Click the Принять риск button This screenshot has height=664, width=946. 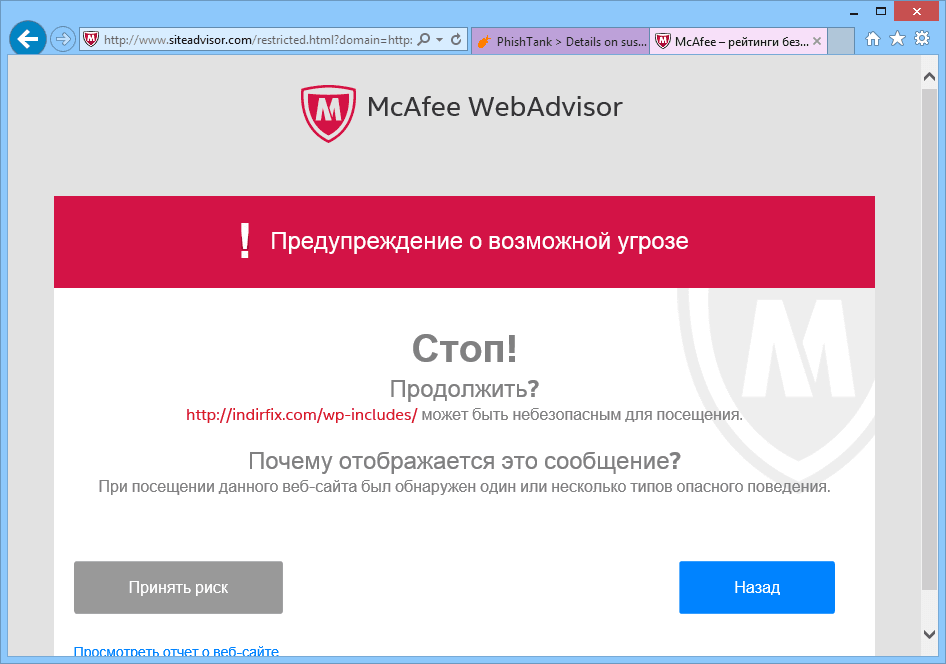(178, 587)
